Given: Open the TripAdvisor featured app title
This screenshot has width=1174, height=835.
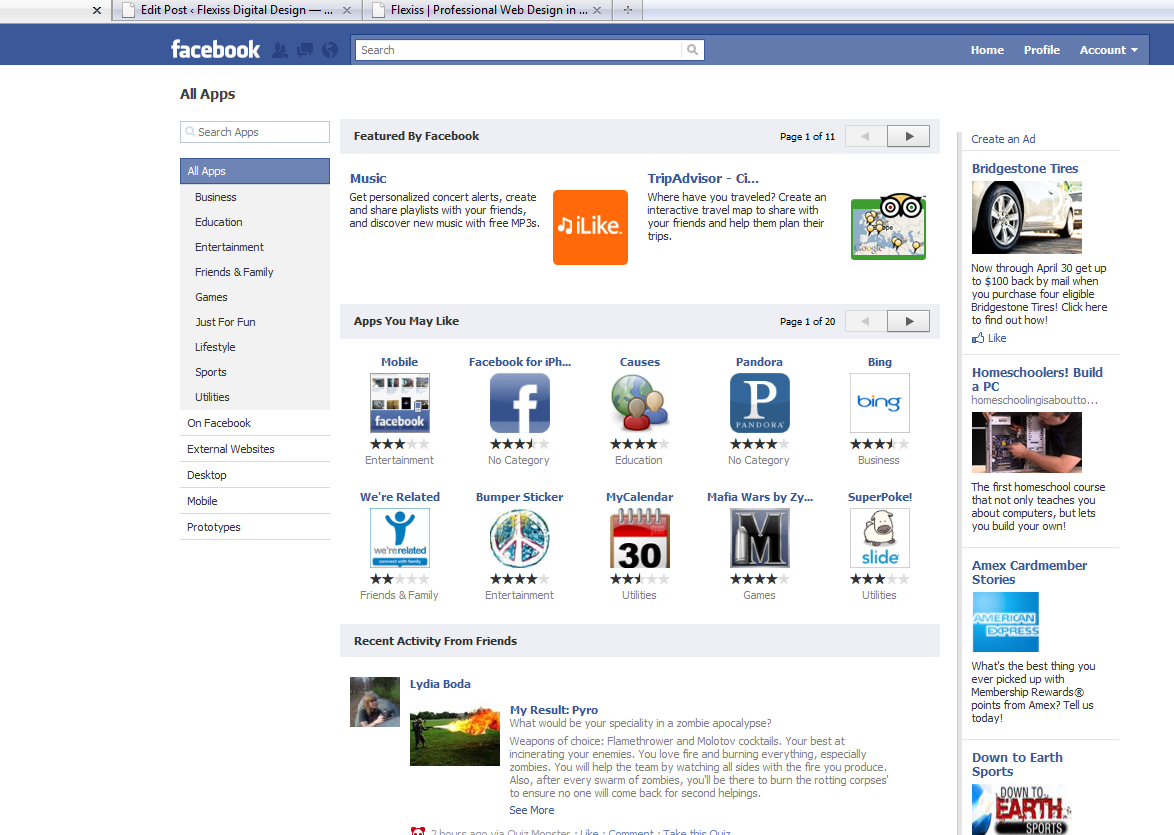Looking at the screenshot, I should coord(702,178).
